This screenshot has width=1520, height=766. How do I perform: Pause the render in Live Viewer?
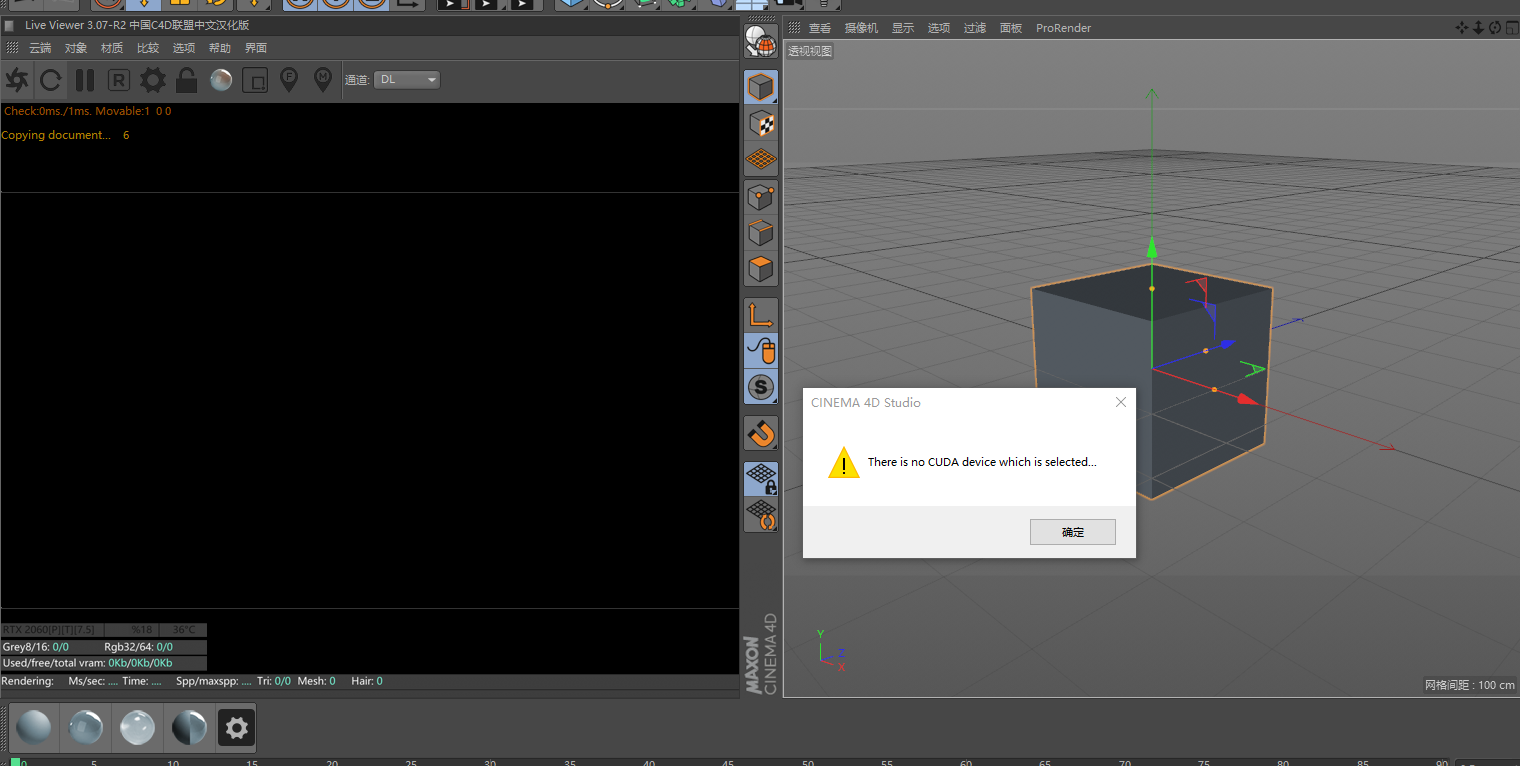[x=85, y=80]
